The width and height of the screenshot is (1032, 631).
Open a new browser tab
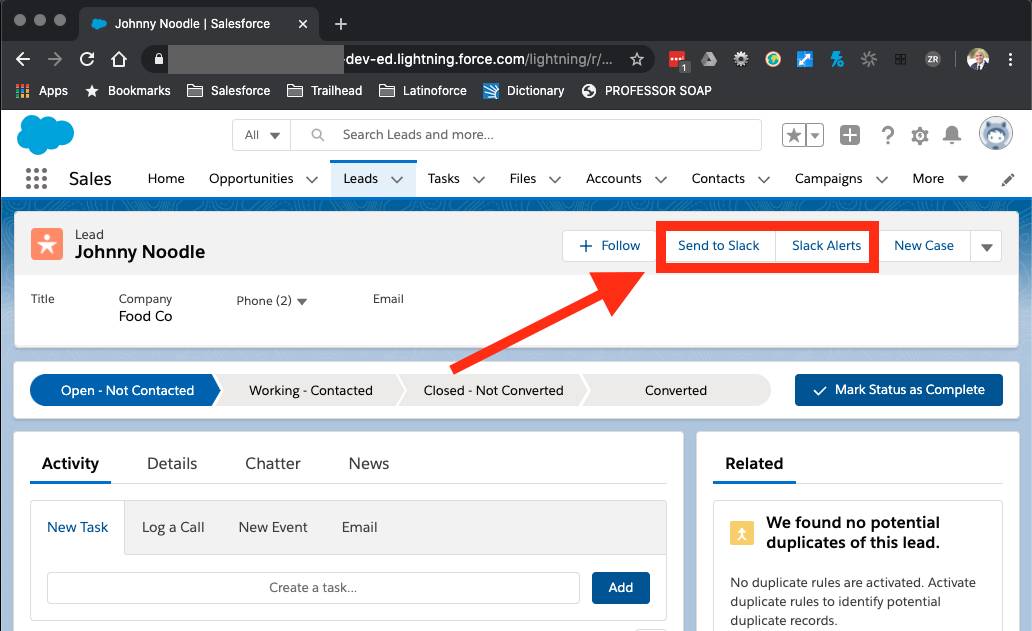pyautogui.click(x=340, y=24)
